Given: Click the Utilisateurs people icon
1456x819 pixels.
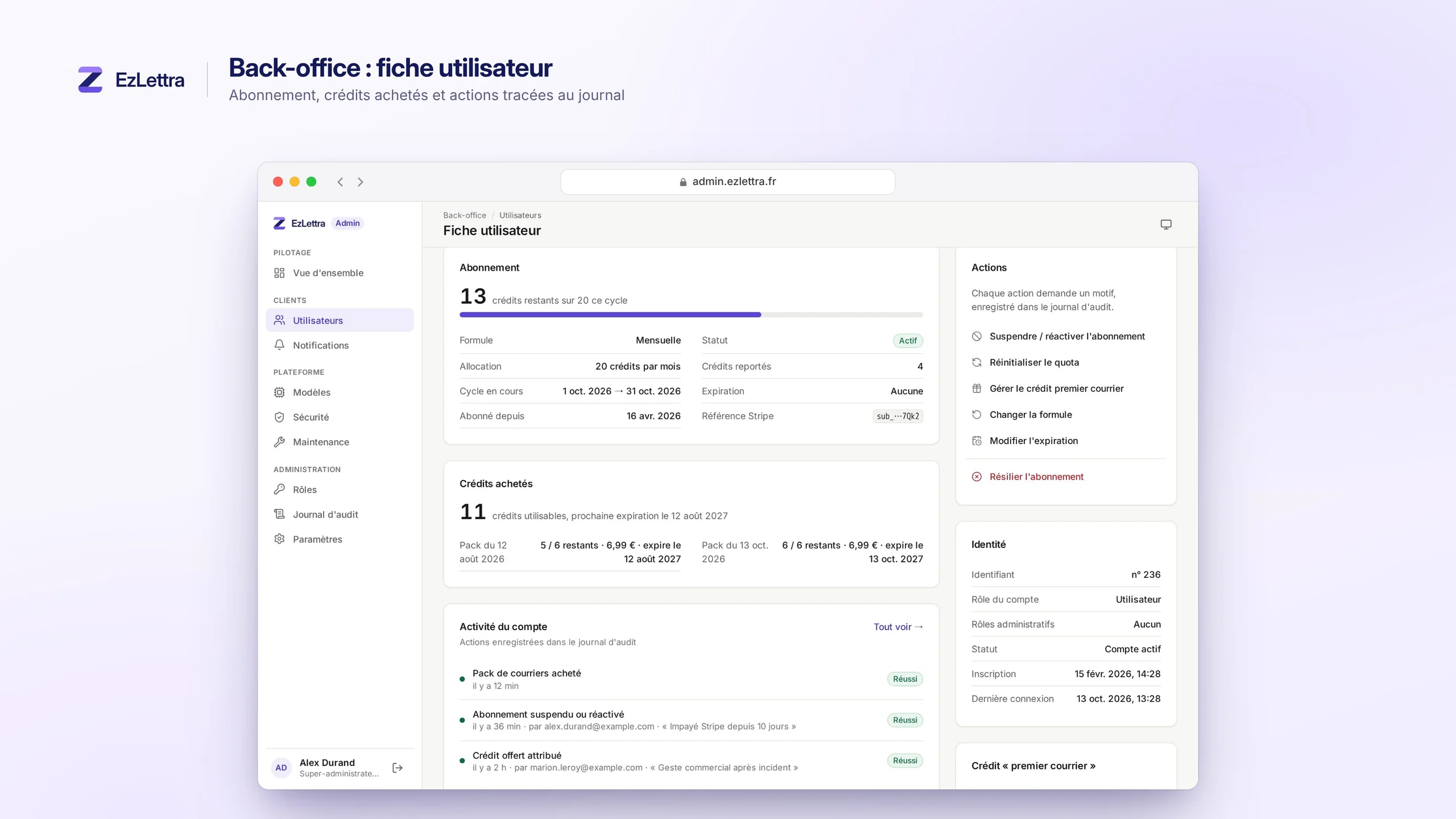Looking at the screenshot, I should tap(279, 320).
